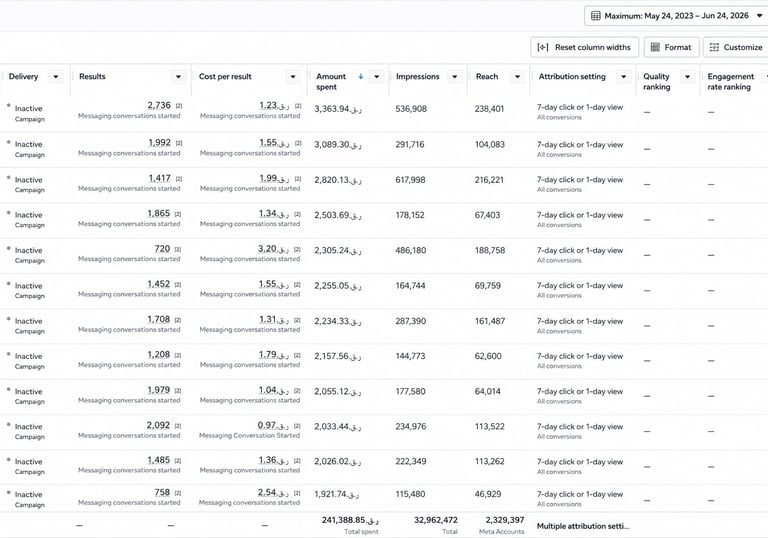Click footnote [2] icon next to 1,865
This screenshot has width=768, height=538.
click(x=178, y=214)
